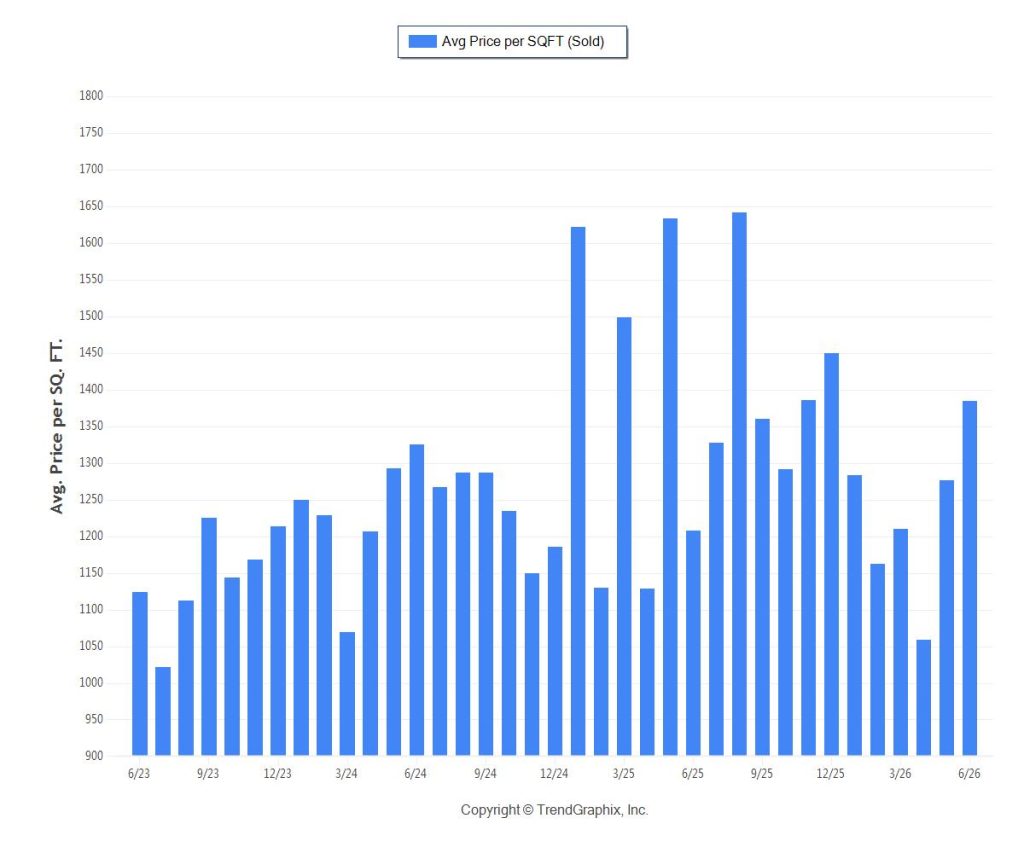1024x853 pixels.
Task: Click the 12/25 x-axis label
Action: coord(831,774)
